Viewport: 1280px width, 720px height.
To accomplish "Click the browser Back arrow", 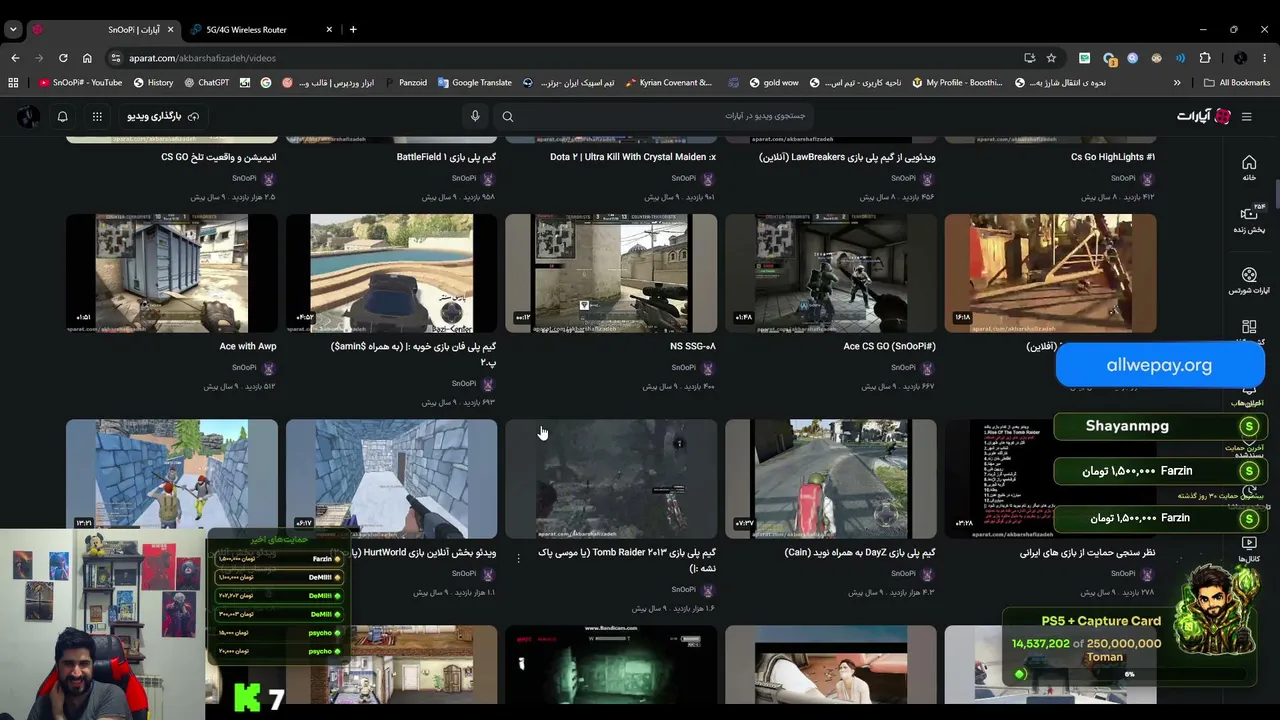I will click(x=15, y=58).
